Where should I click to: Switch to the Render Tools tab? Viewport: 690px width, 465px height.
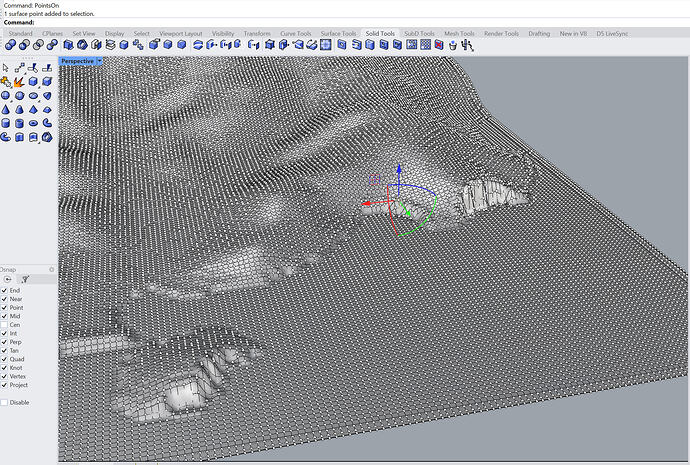[x=502, y=33]
